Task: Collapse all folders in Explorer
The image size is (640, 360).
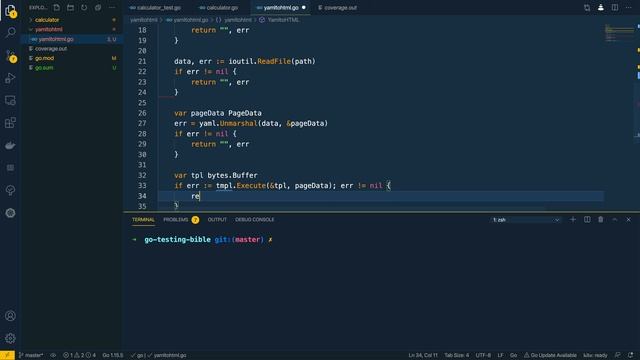Action: click(x=98, y=7)
